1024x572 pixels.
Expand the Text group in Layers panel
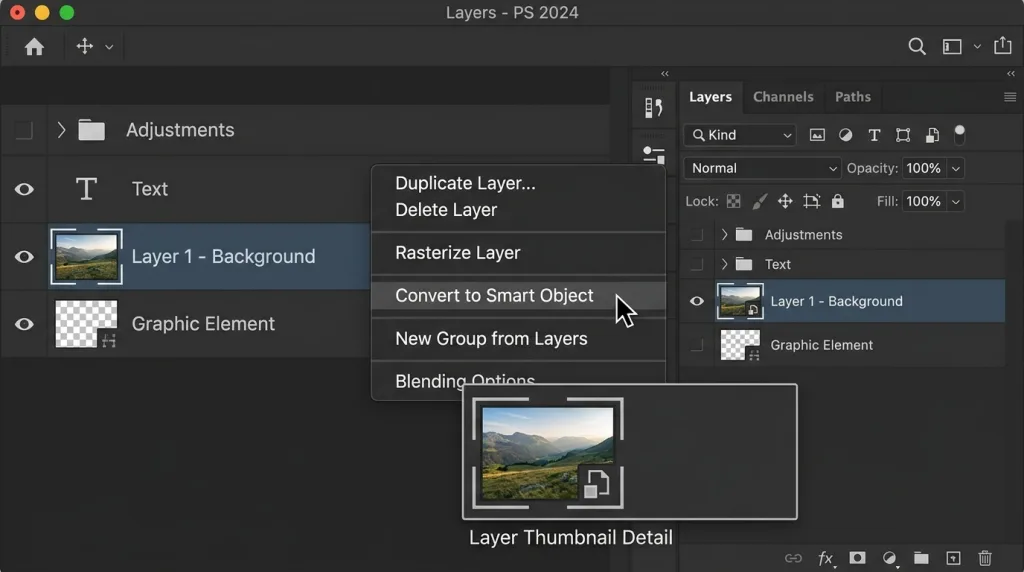tap(724, 264)
